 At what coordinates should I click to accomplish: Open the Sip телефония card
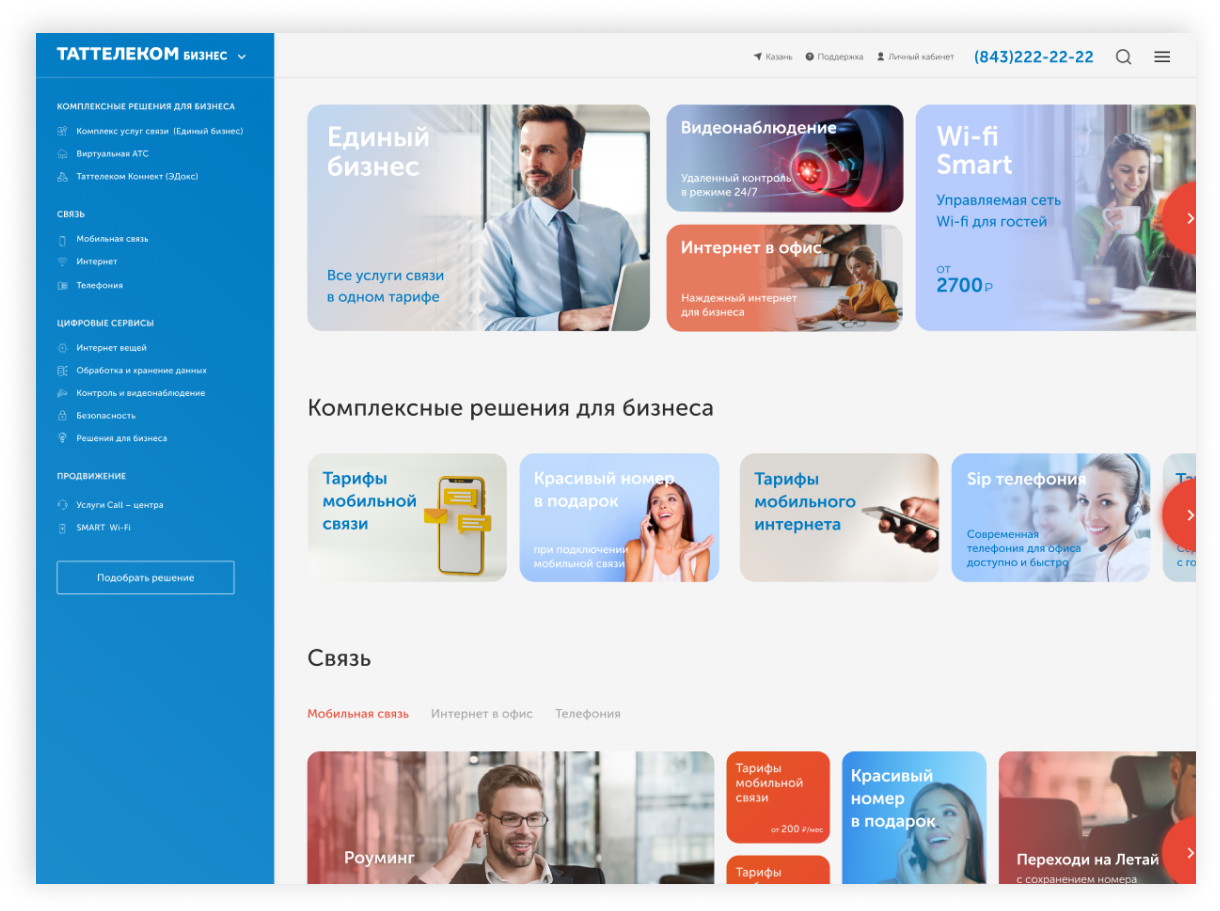point(1051,518)
